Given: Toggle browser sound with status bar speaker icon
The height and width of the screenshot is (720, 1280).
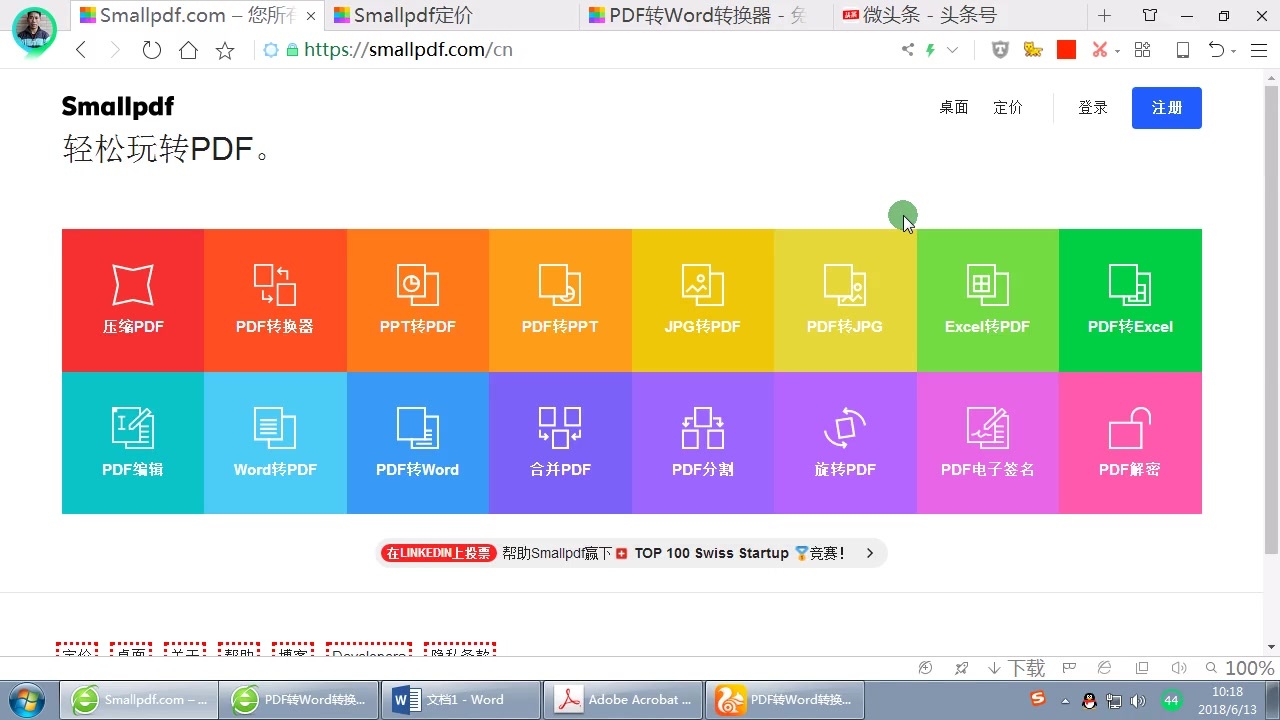Looking at the screenshot, I should coord(1179,668).
